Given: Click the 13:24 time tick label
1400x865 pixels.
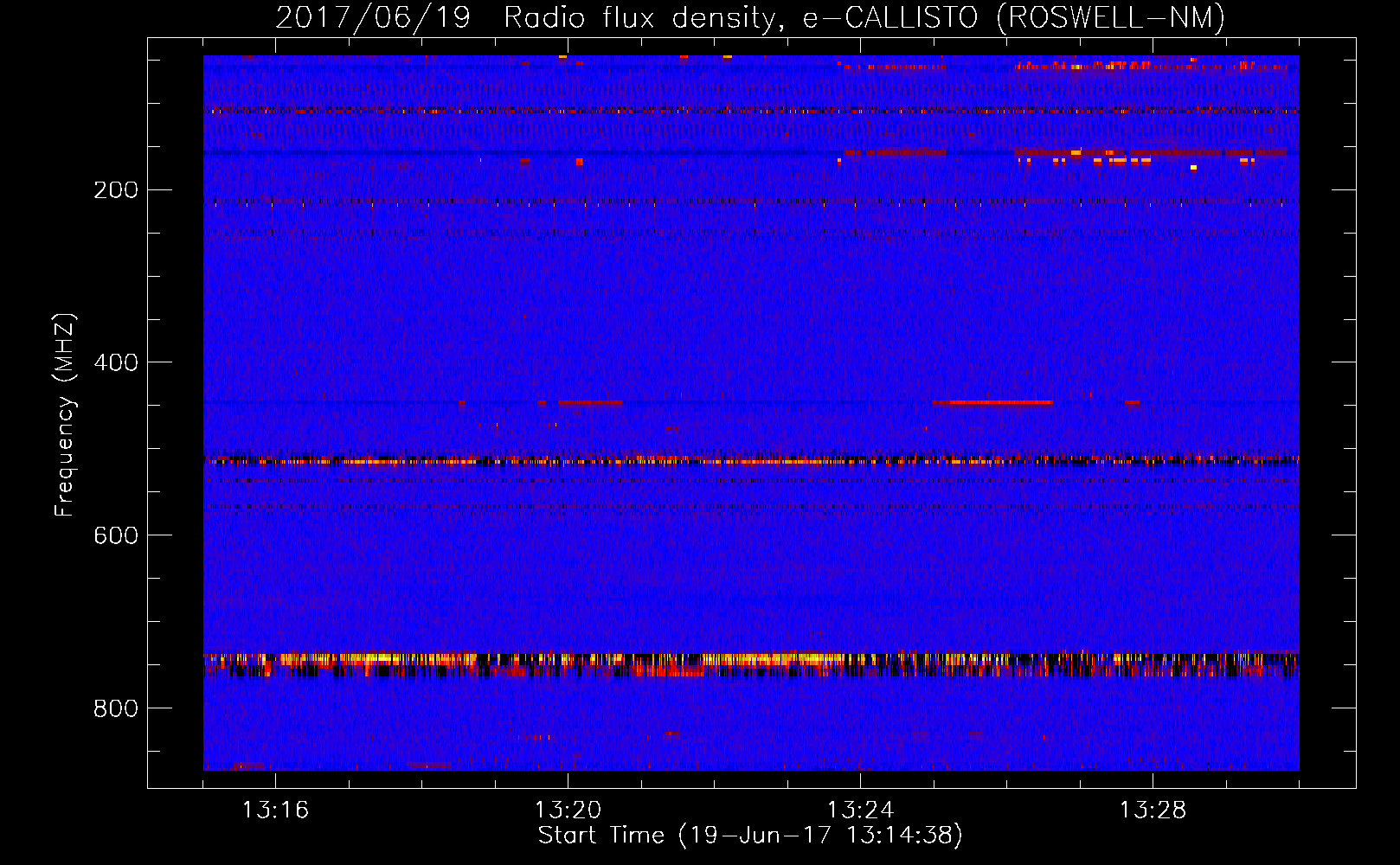Looking at the screenshot, I should point(860,811).
